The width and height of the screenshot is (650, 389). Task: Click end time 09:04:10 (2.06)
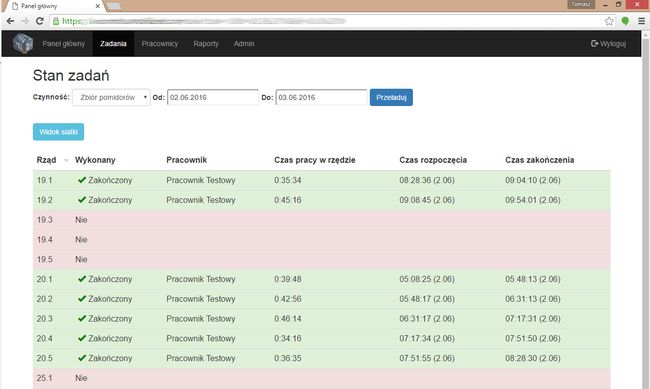coord(533,180)
